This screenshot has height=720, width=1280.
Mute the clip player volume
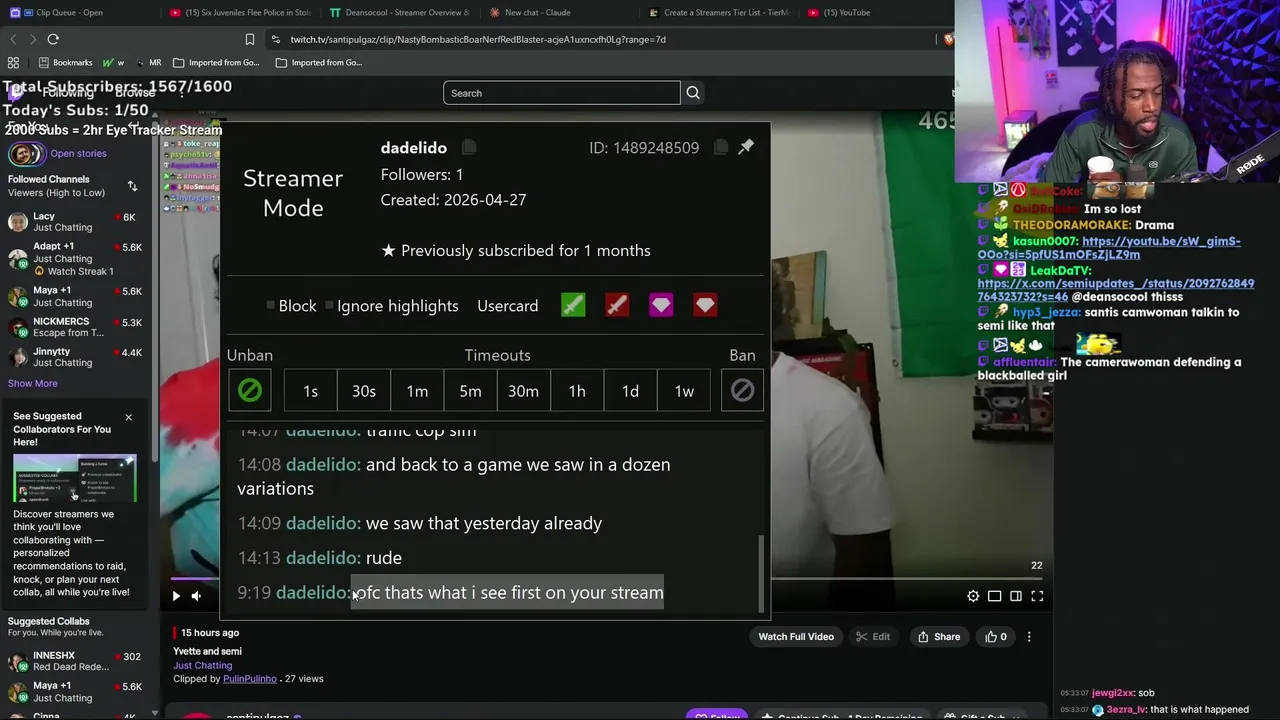click(x=196, y=596)
